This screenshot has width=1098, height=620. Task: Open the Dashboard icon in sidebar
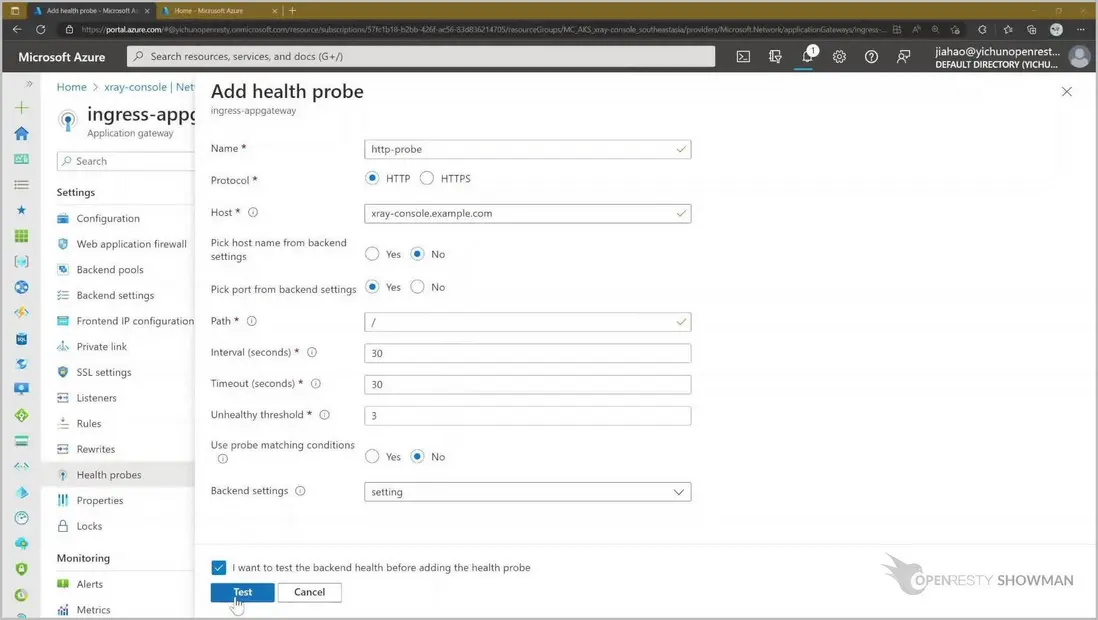pos(22,159)
